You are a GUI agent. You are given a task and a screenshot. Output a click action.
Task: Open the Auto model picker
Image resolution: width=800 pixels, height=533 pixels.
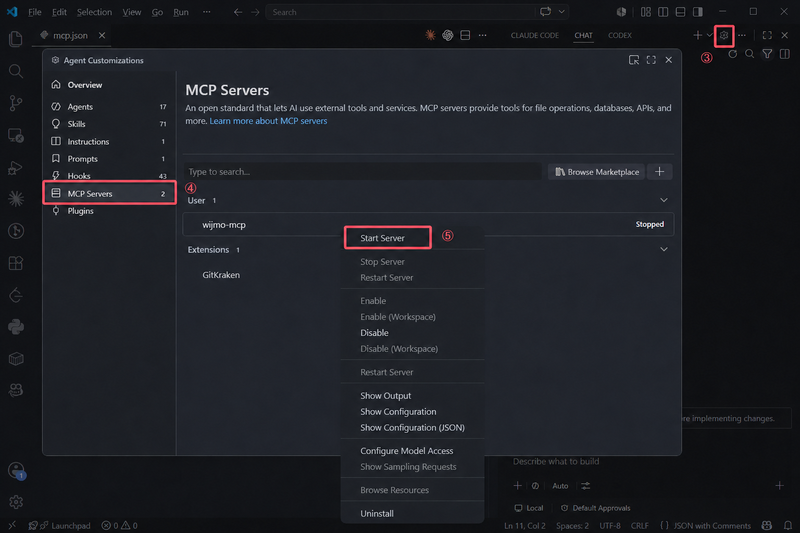[560, 486]
